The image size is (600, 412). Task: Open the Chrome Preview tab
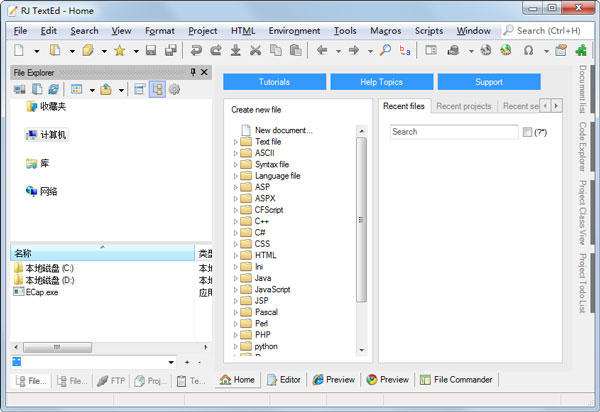[387, 379]
